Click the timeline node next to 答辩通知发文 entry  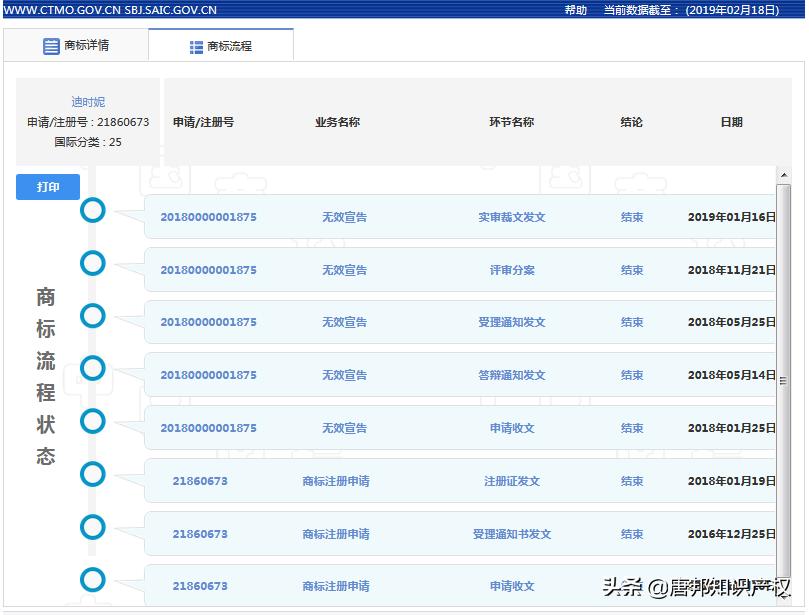point(92,368)
